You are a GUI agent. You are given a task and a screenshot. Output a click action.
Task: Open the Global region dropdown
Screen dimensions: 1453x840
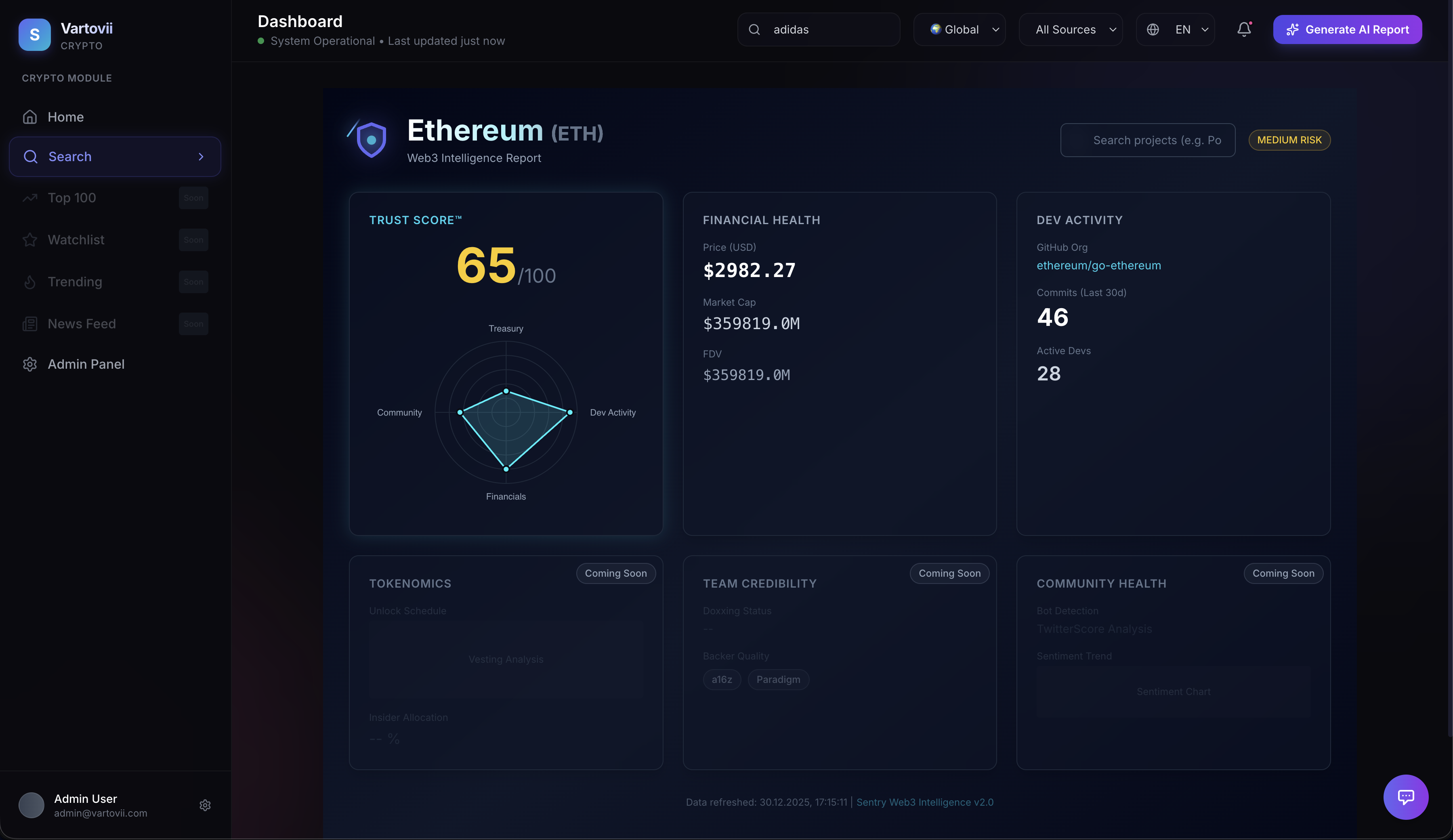click(x=960, y=29)
